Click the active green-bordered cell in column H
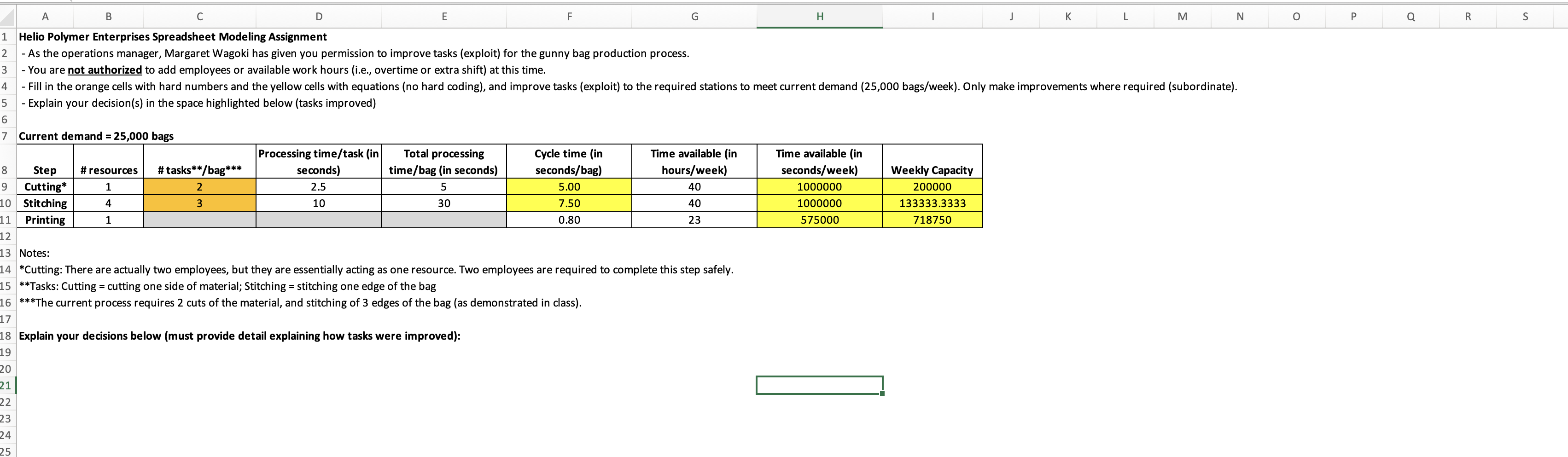The image size is (1568, 457). 820,385
